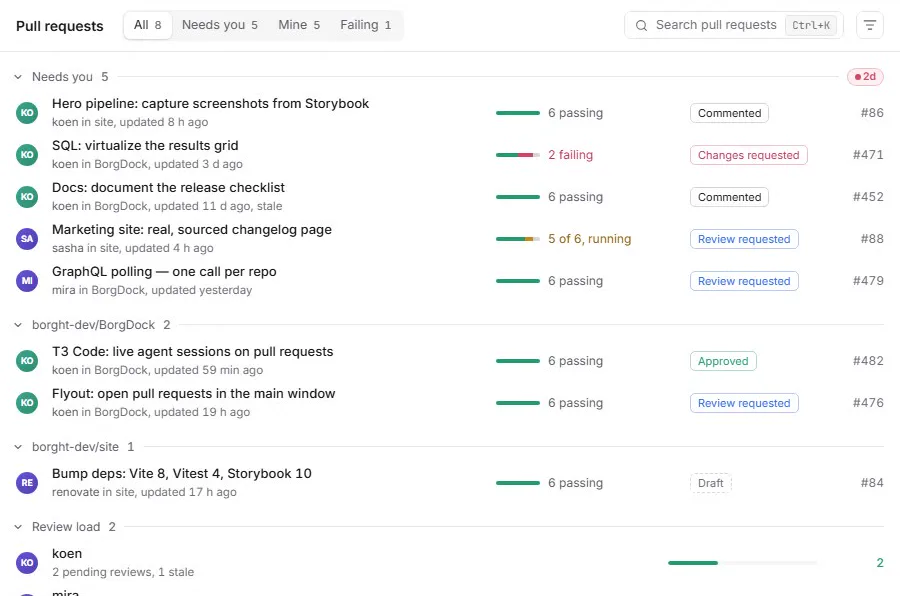Click Changes requested badge on PR #471
This screenshot has height=596, width=900.
tap(748, 155)
